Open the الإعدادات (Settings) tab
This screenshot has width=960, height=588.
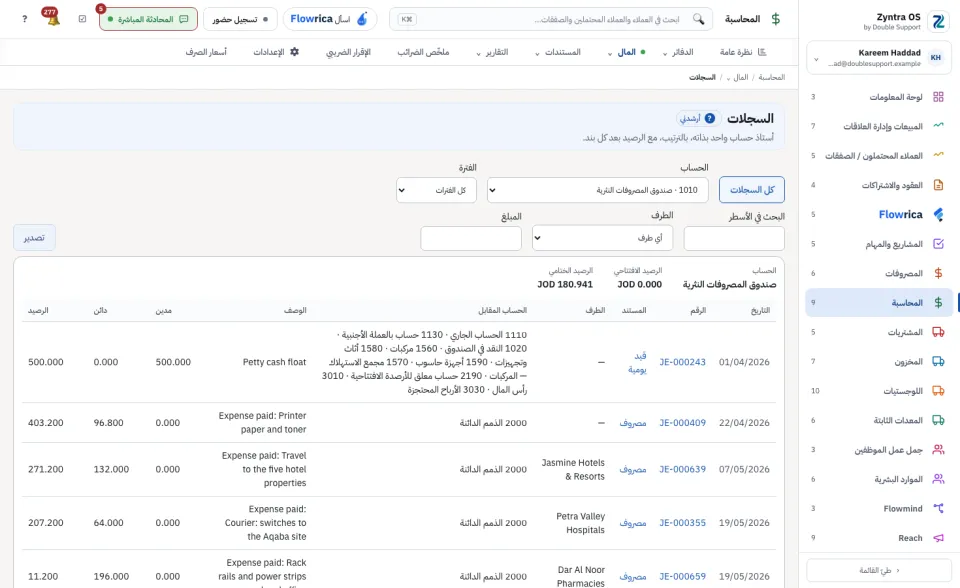pyautogui.click(x=276, y=52)
